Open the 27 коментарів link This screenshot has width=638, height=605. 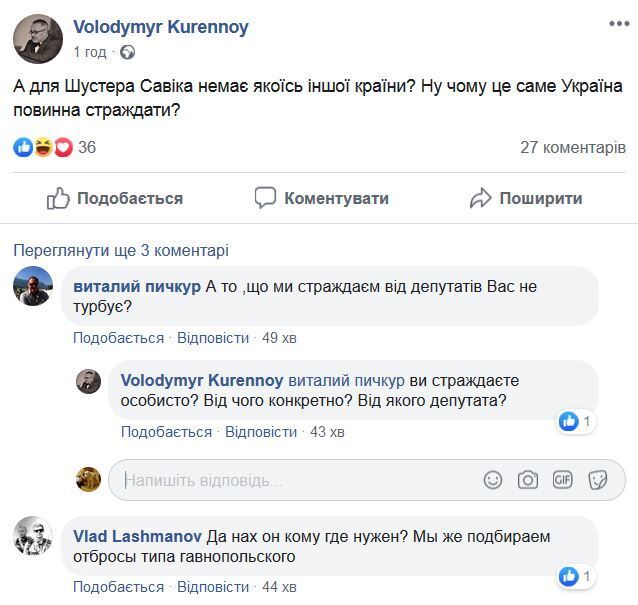pyautogui.click(x=573, y=148)
